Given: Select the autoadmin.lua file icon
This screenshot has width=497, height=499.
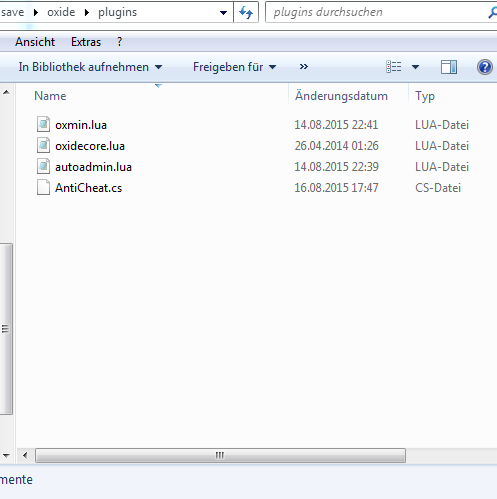Looking at the screenshot, I should (43, 166).
